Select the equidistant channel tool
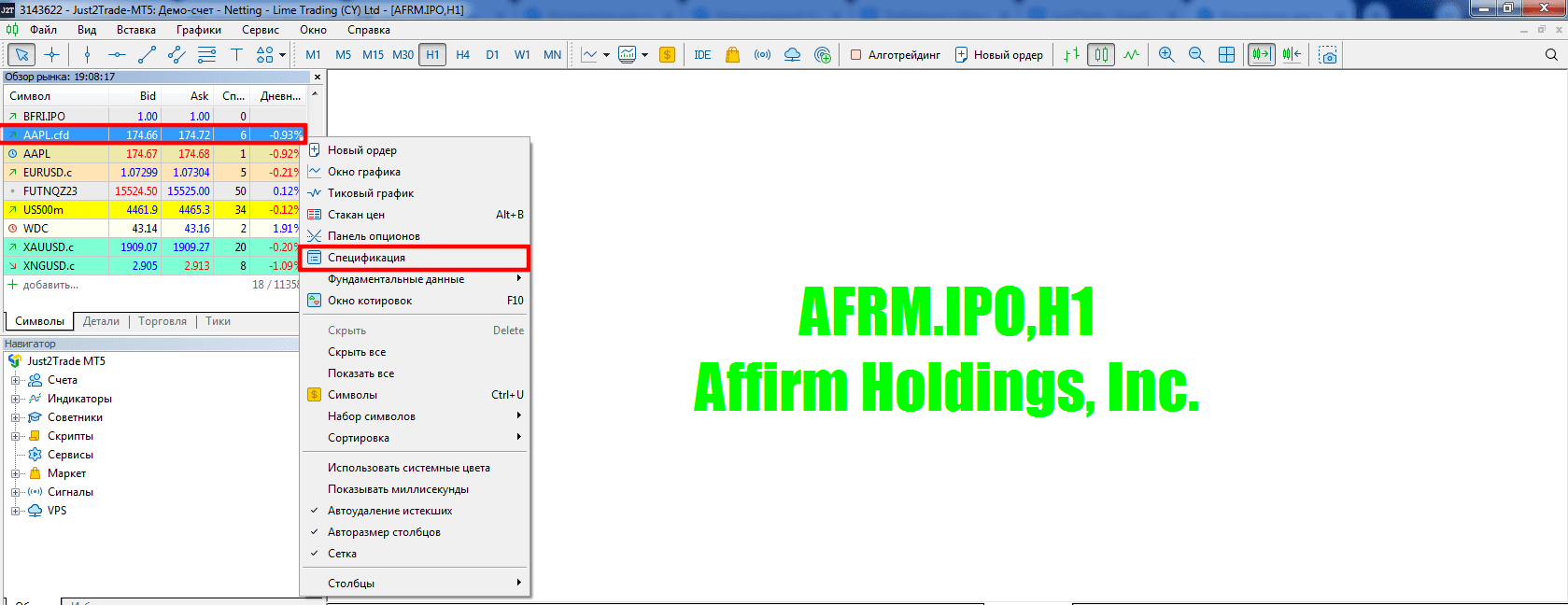The height and width of the screenshot is (605, 1568). [x=177, y=55]
